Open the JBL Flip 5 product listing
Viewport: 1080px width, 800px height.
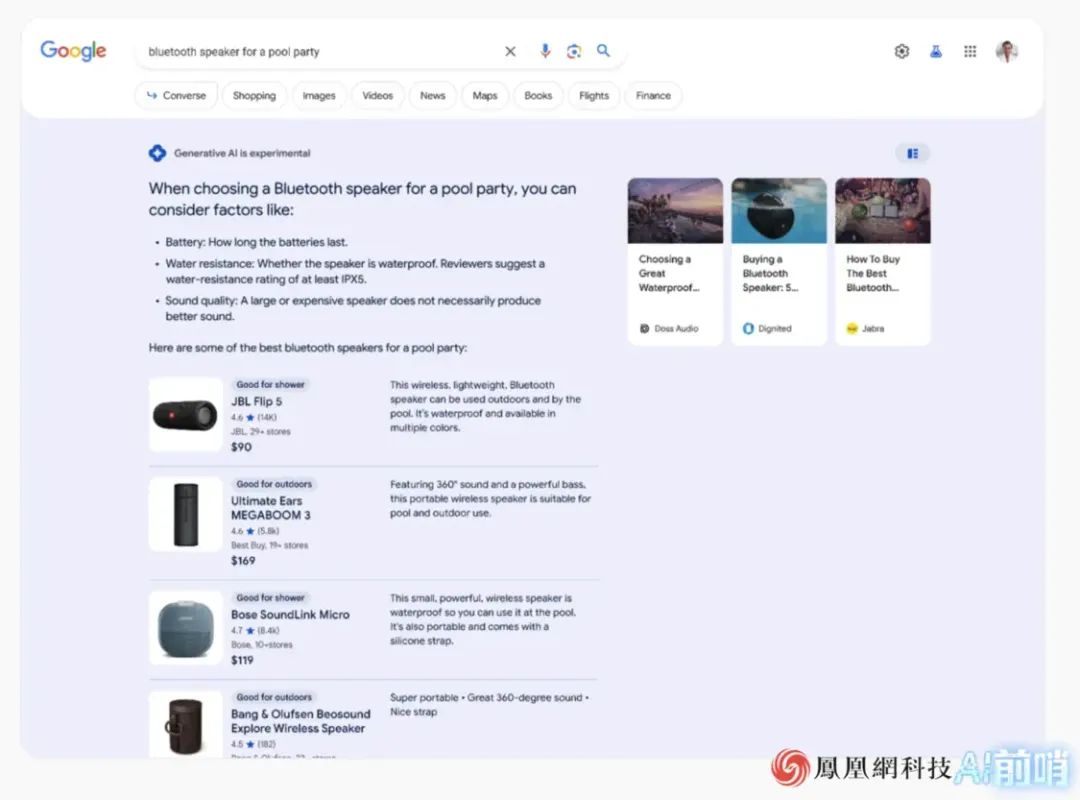257,402
